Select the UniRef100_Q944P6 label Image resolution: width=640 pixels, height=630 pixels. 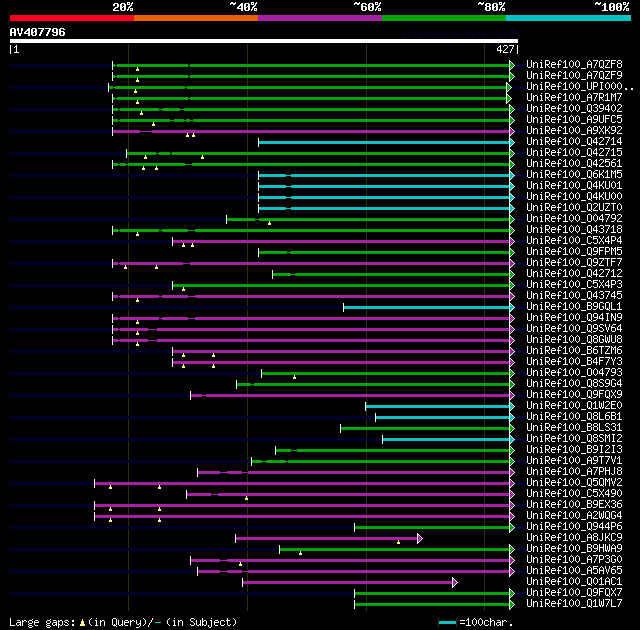pyautogui.click(x=574, y=527)
